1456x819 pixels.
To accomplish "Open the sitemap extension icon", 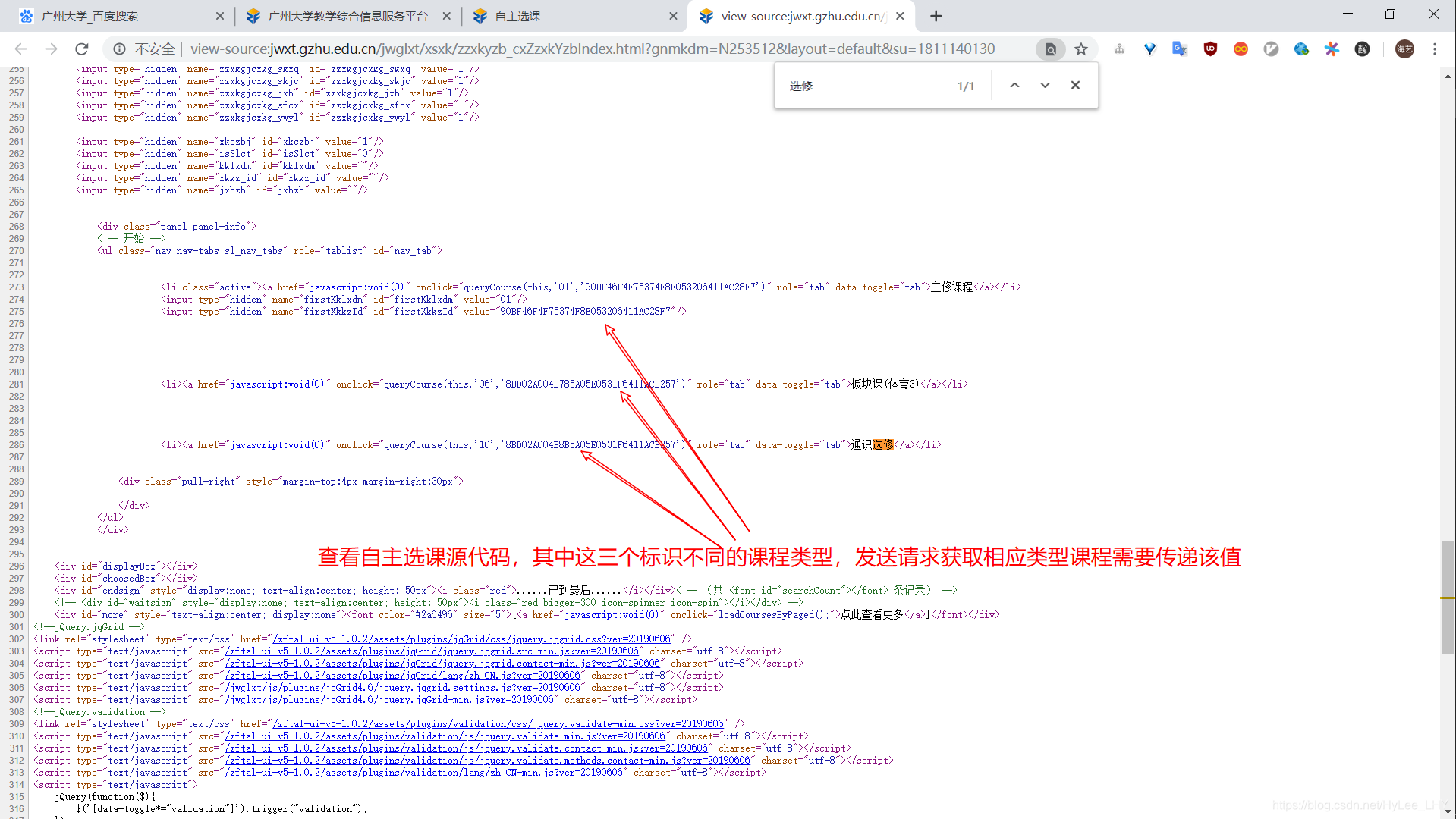I will [1119, 49].
